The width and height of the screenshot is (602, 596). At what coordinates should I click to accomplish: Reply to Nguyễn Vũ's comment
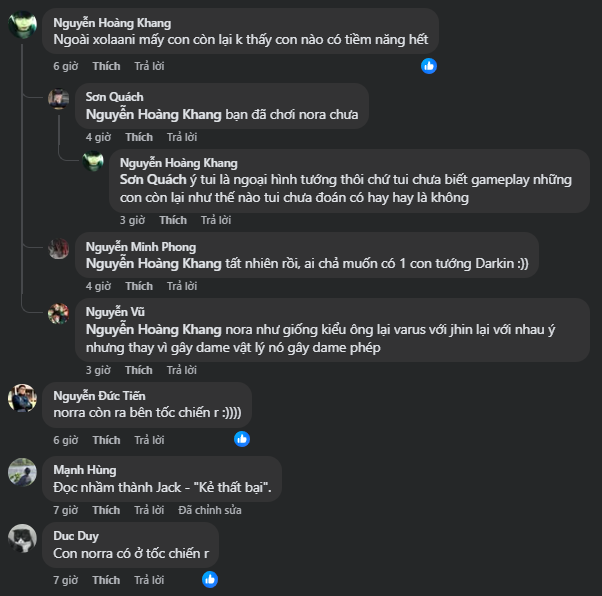pos(182,370)
